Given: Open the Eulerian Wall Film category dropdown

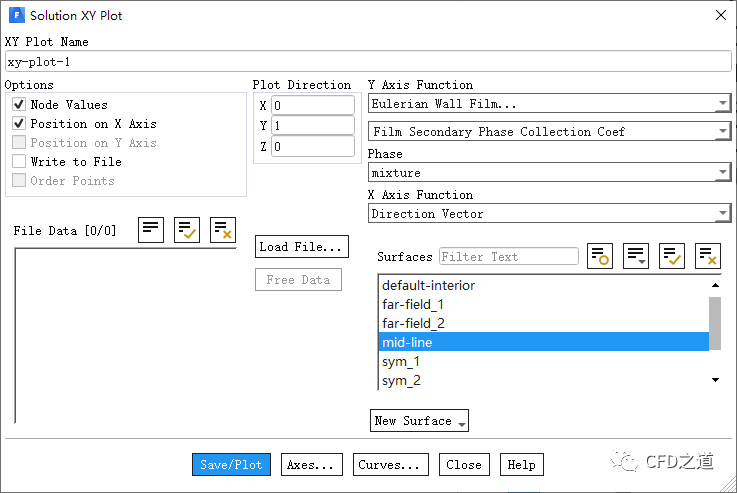Looking at the screenshot, I should point(549,104).
